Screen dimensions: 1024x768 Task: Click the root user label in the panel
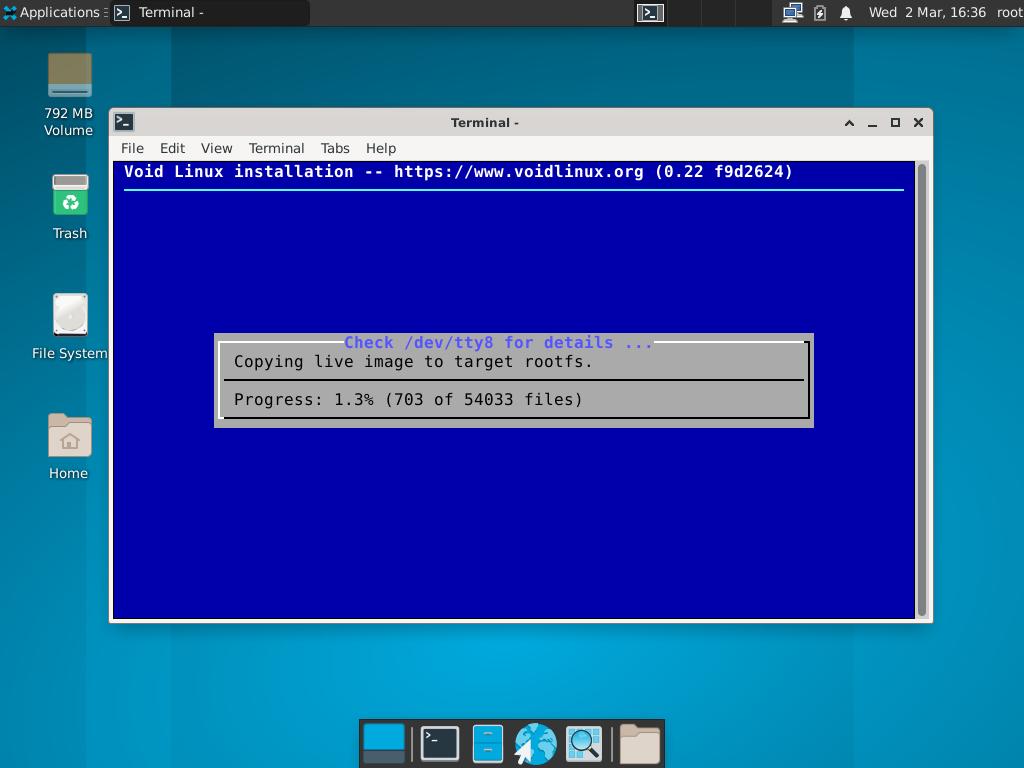[1010, 12]
